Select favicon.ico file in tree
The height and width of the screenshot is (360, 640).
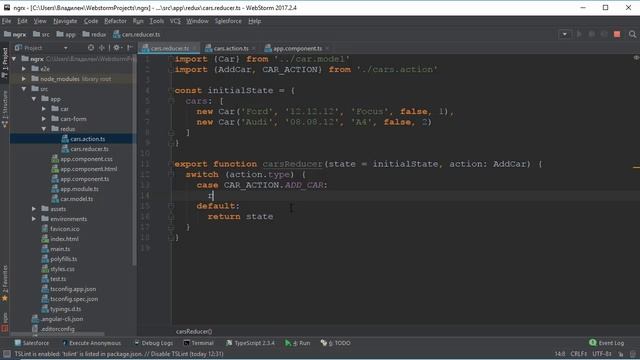click(60, 229)
